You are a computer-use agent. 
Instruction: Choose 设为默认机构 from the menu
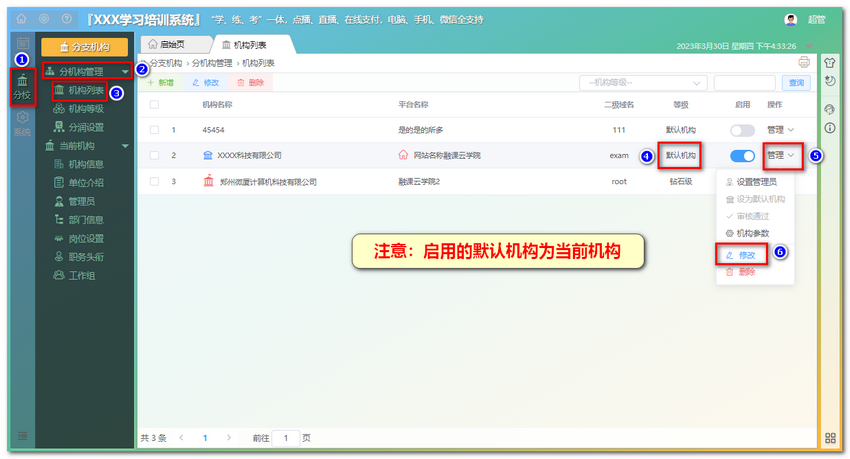(x=755, y=199)
